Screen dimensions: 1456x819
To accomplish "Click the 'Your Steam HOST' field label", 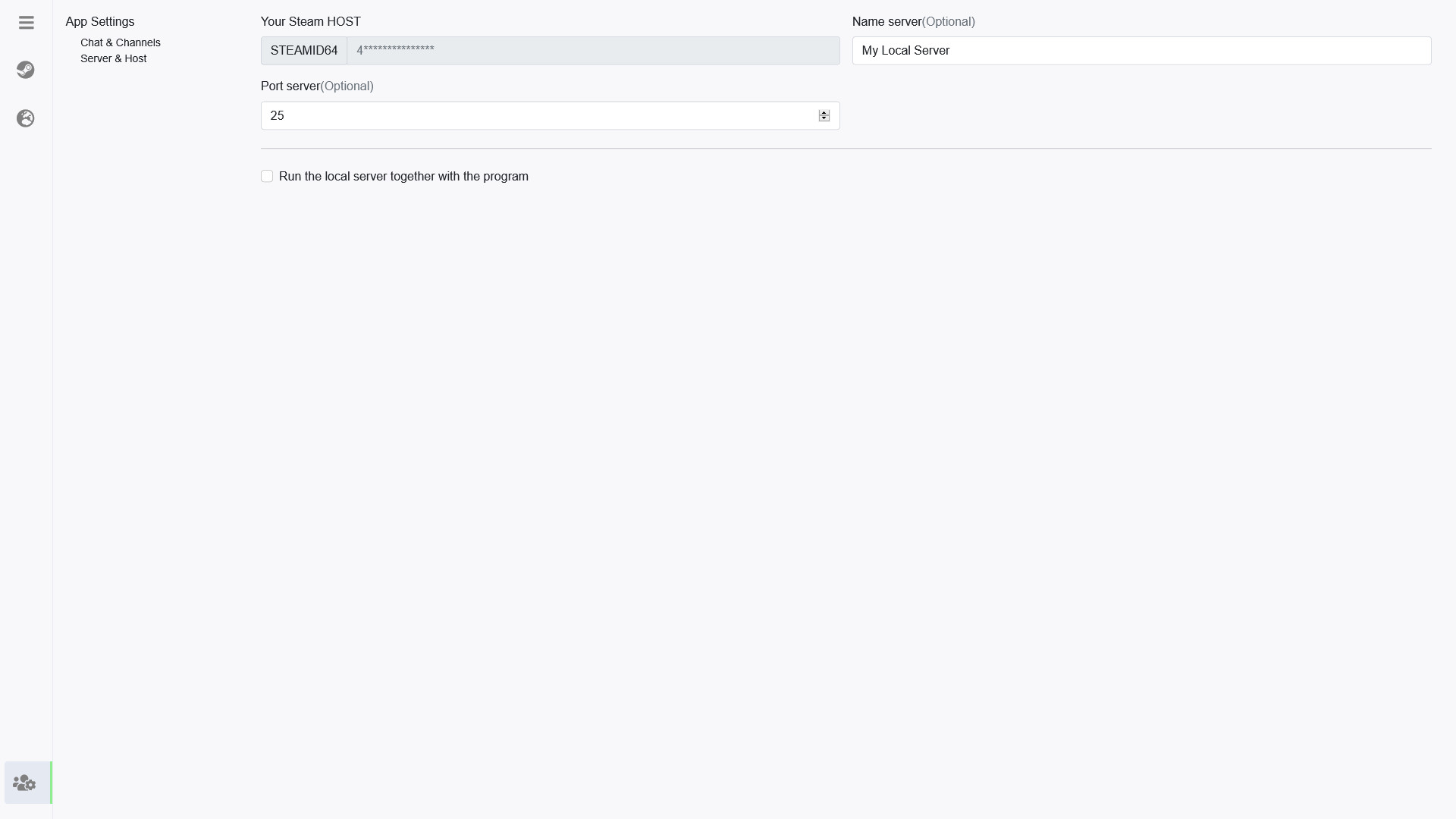I will pos(310,22).
